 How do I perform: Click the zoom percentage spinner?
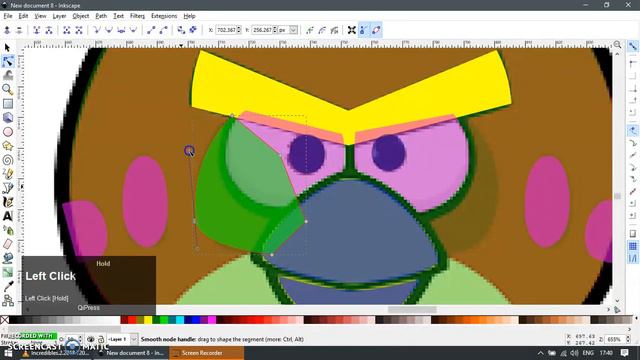[628, 339]
